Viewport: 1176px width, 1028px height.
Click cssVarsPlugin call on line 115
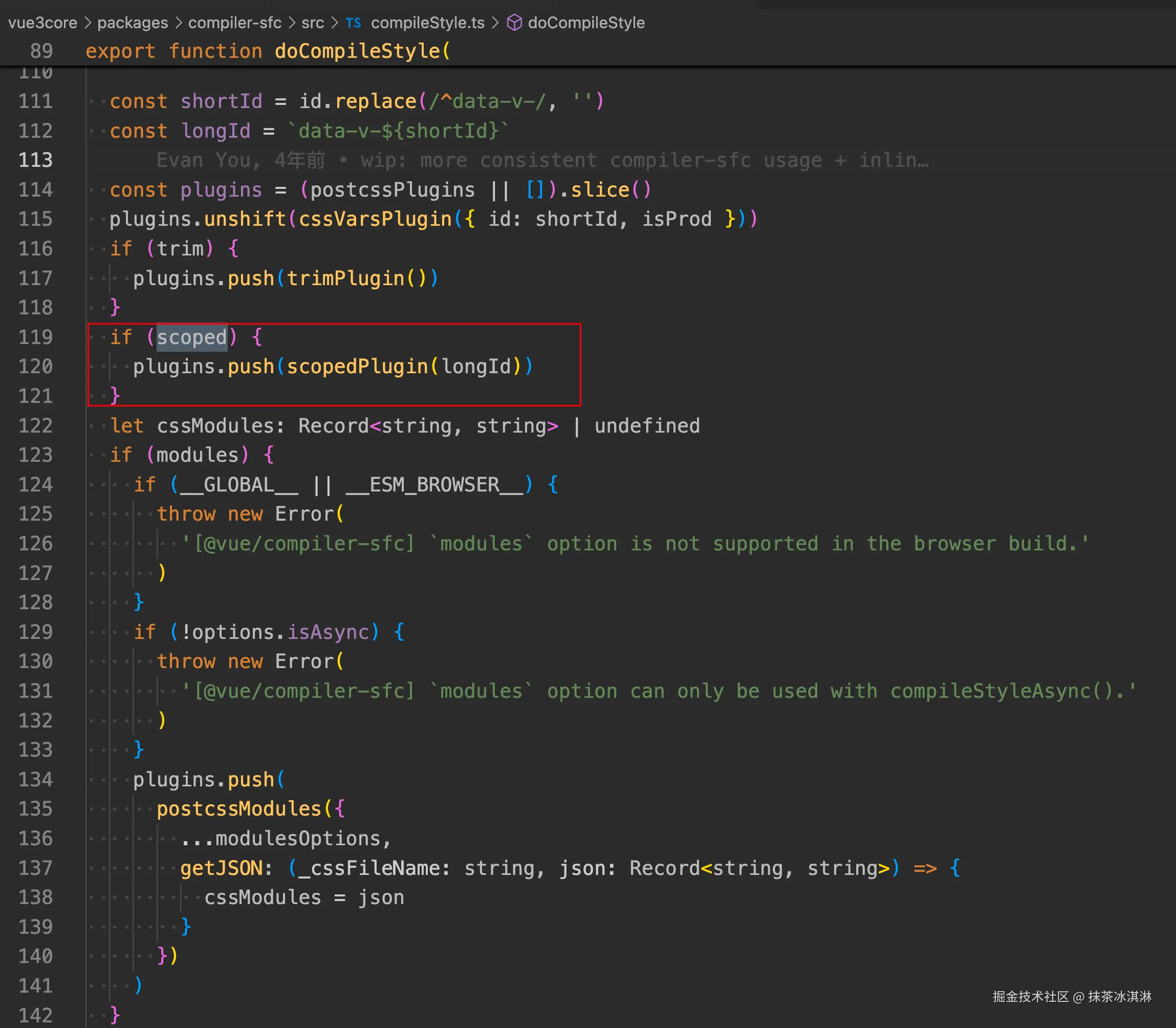[x=375, y=219]
